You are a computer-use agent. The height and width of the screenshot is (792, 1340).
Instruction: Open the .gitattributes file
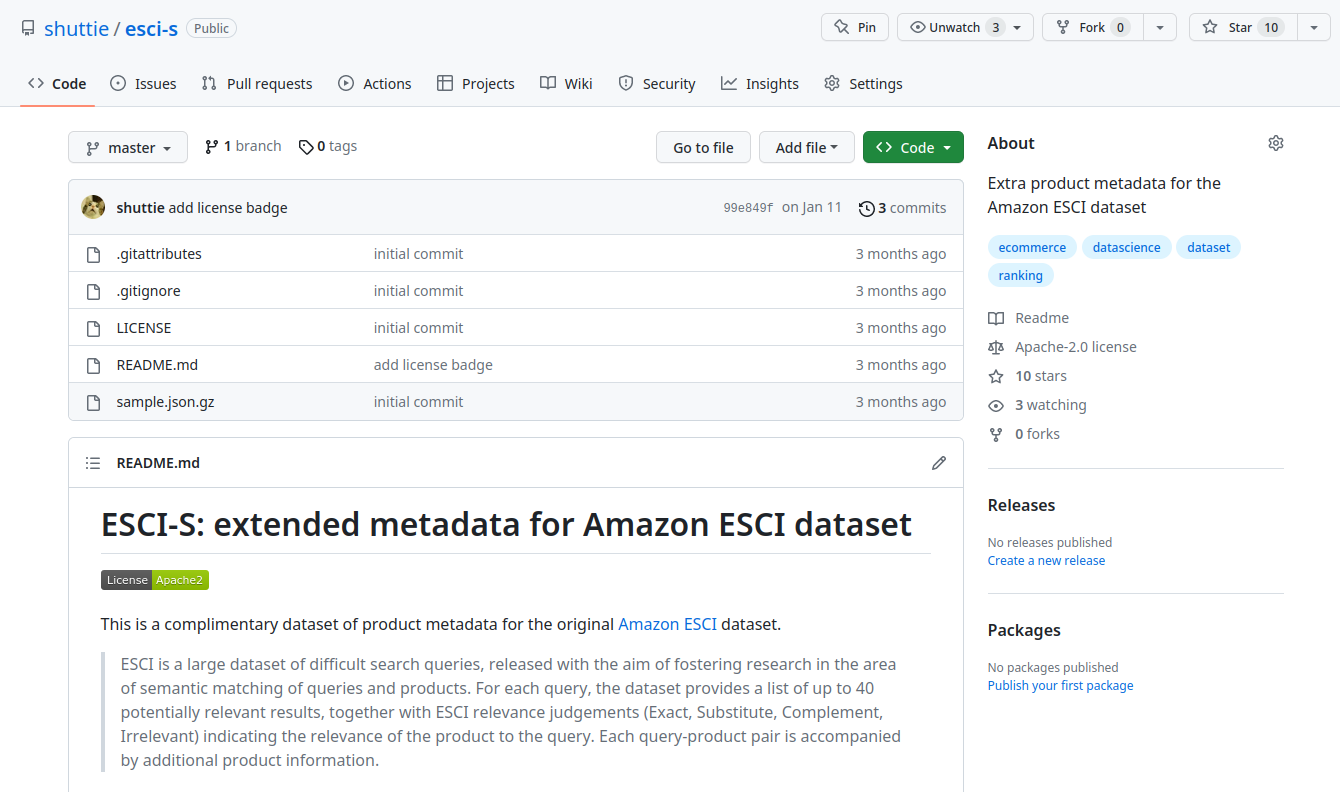click(159, 254)
